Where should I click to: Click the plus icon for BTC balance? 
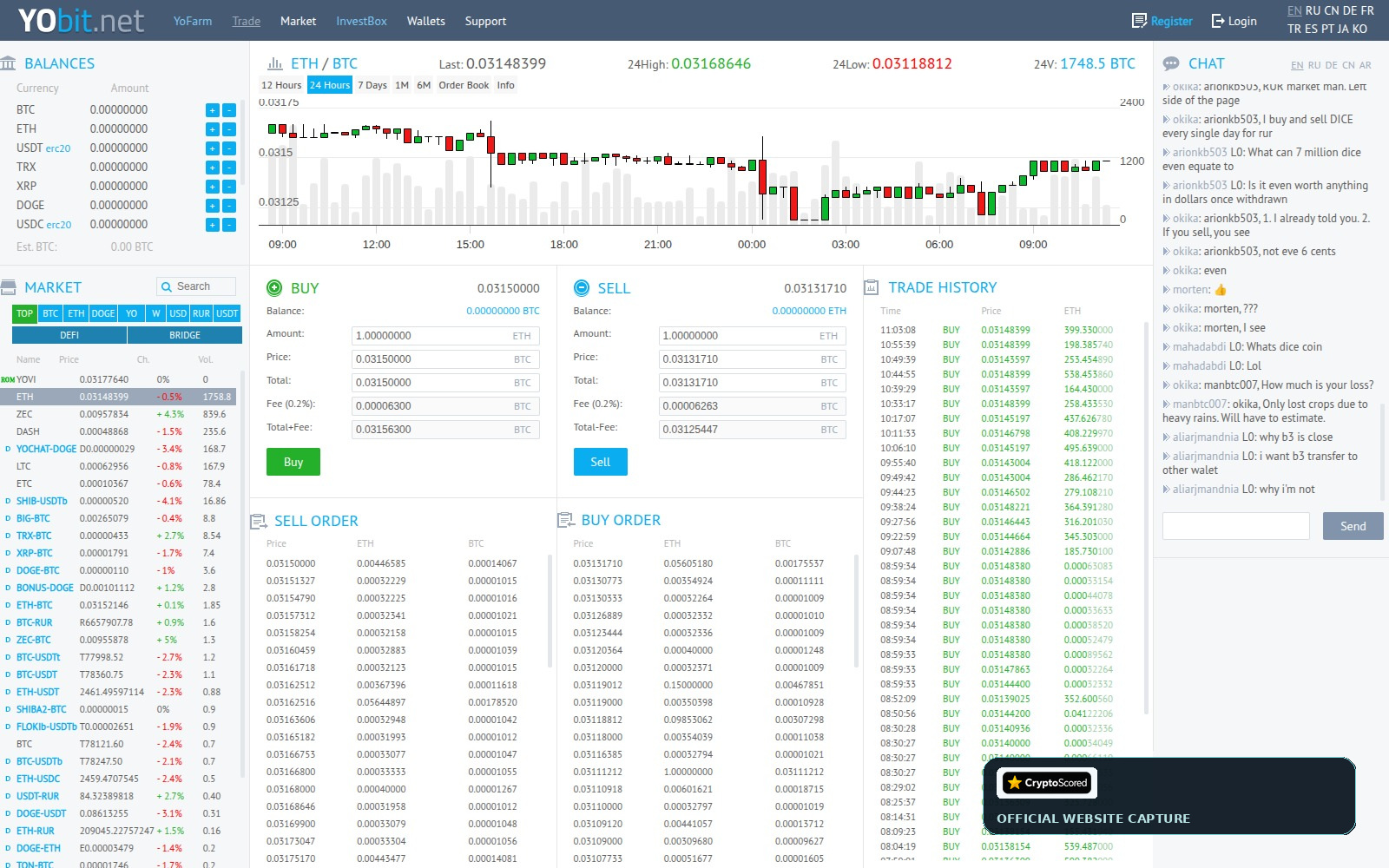tap(212, 110)
